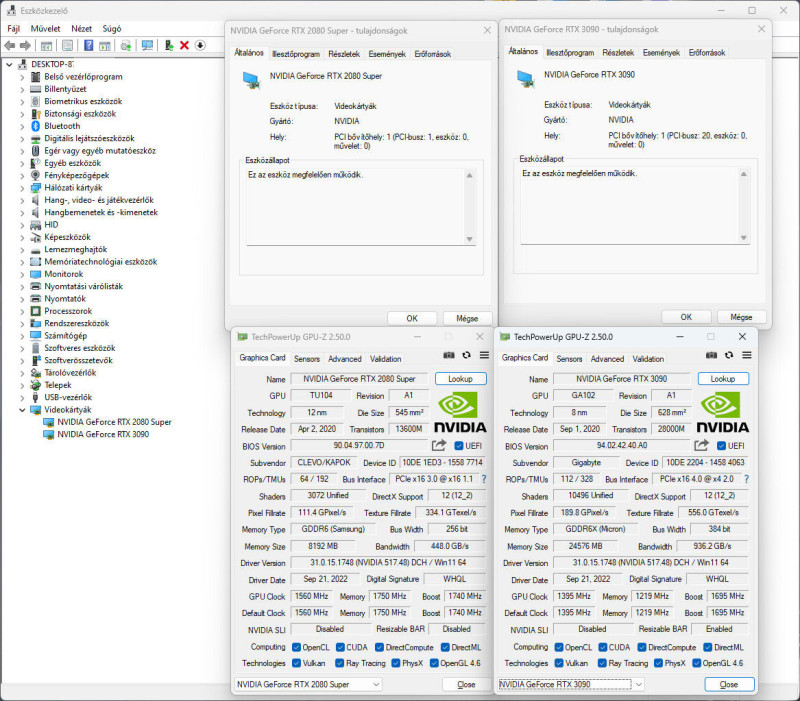The height and width of the screenshot is (701, 800).
Task: Click Bus Interface question mark in RTX 2080 Super GPU-Z
Action: click(x=484, y=479)
